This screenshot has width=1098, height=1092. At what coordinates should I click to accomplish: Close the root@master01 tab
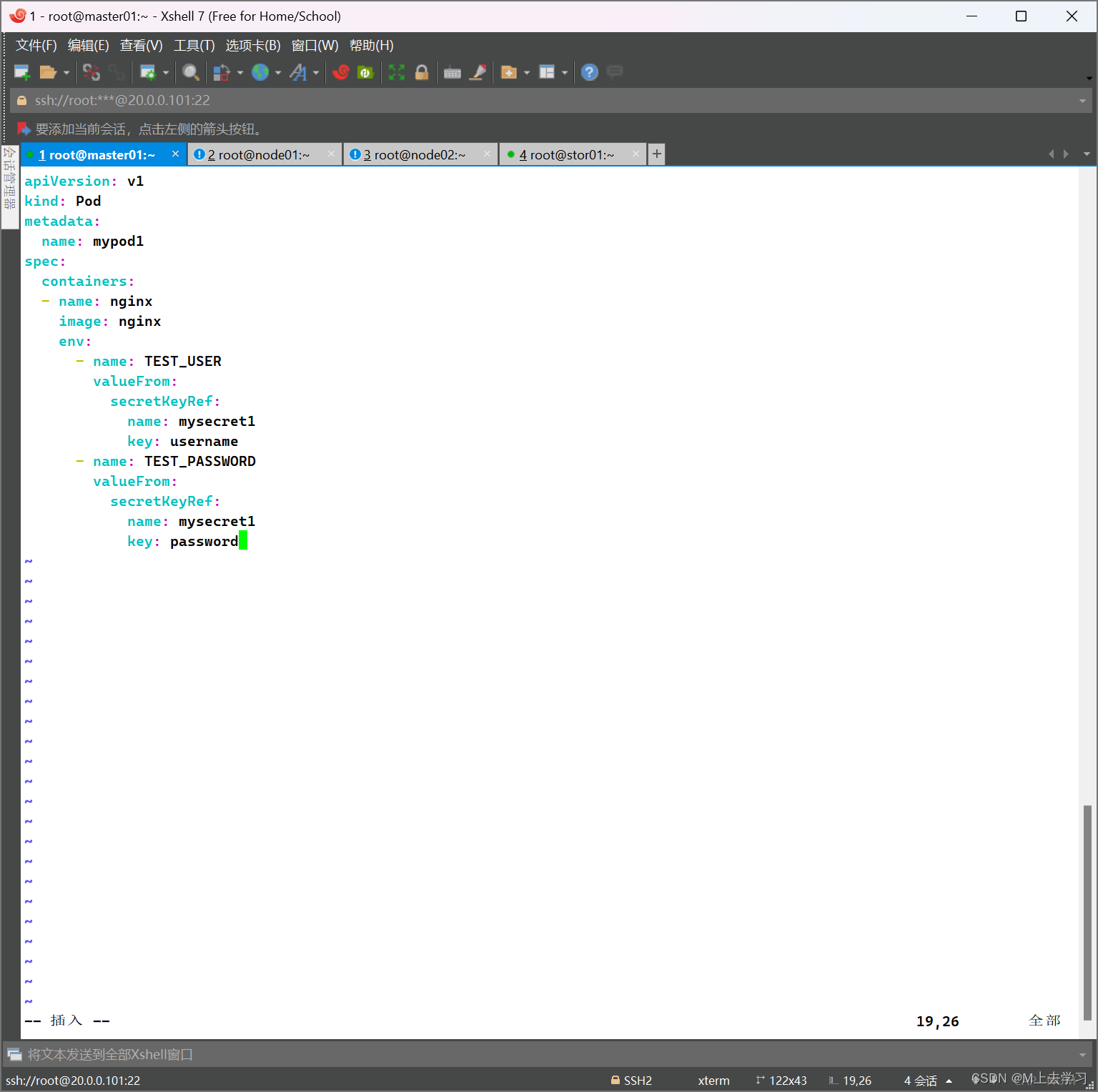(175, 154)
